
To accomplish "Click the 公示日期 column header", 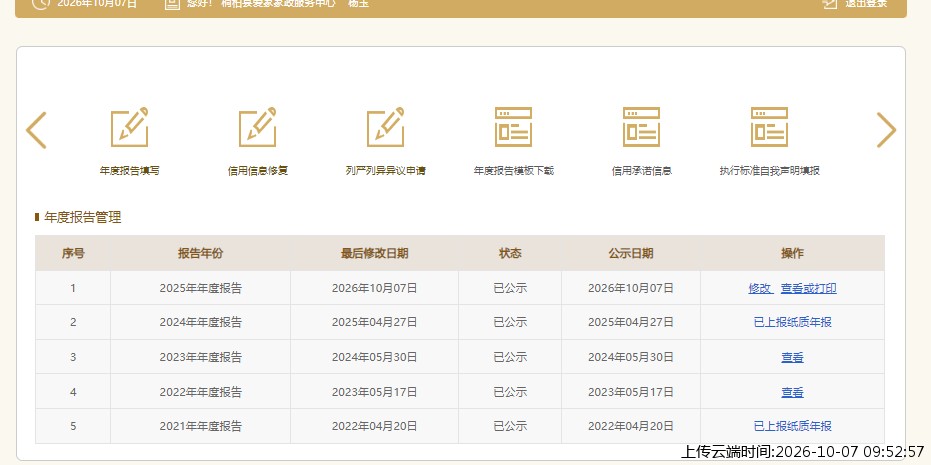I will [631, 254].
